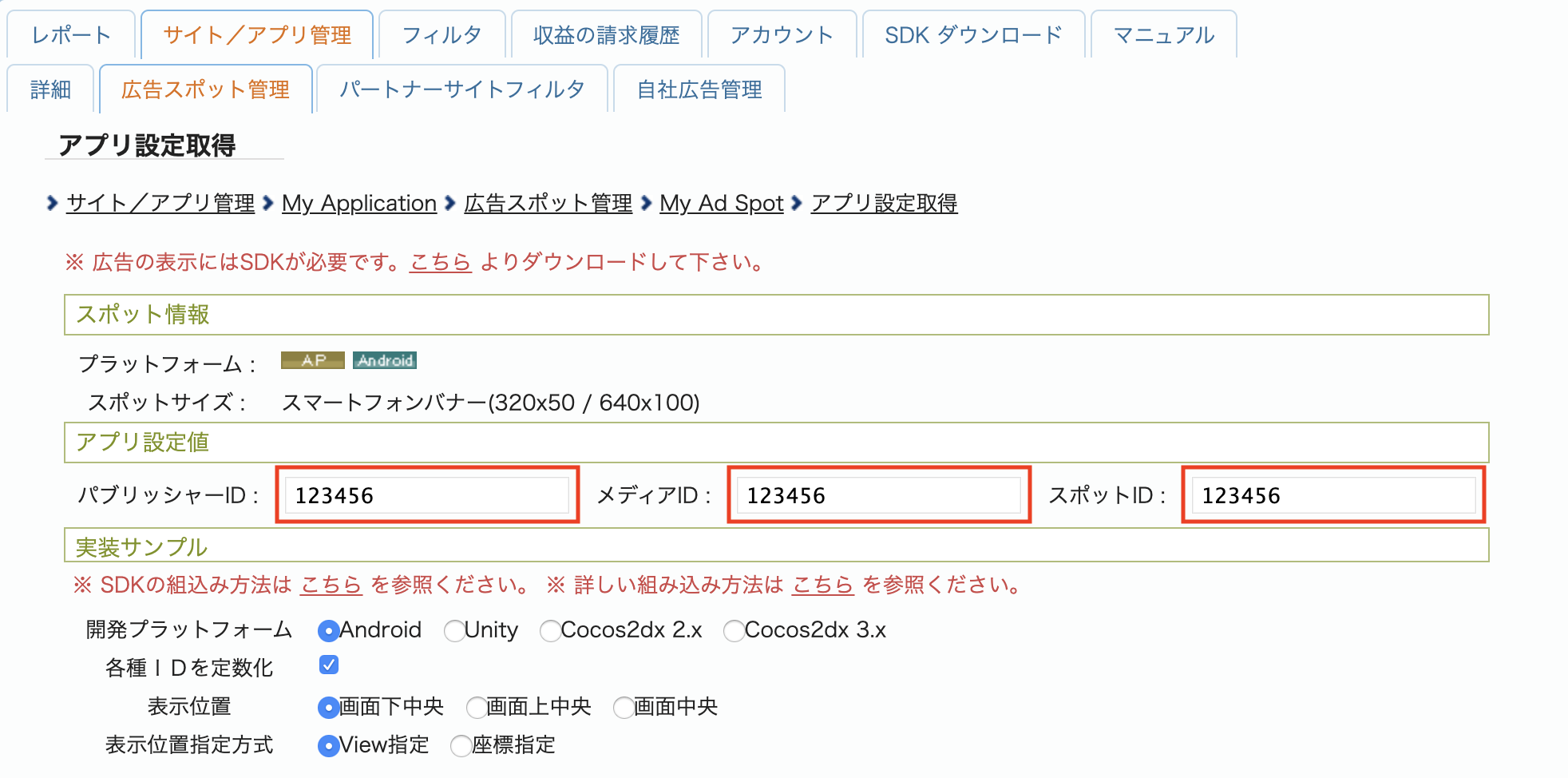The height and width of the screenshot is (778, 1568).
Task: Toggle the 各種ＩＤを定数化 checkbox
Action: [328, 665]
